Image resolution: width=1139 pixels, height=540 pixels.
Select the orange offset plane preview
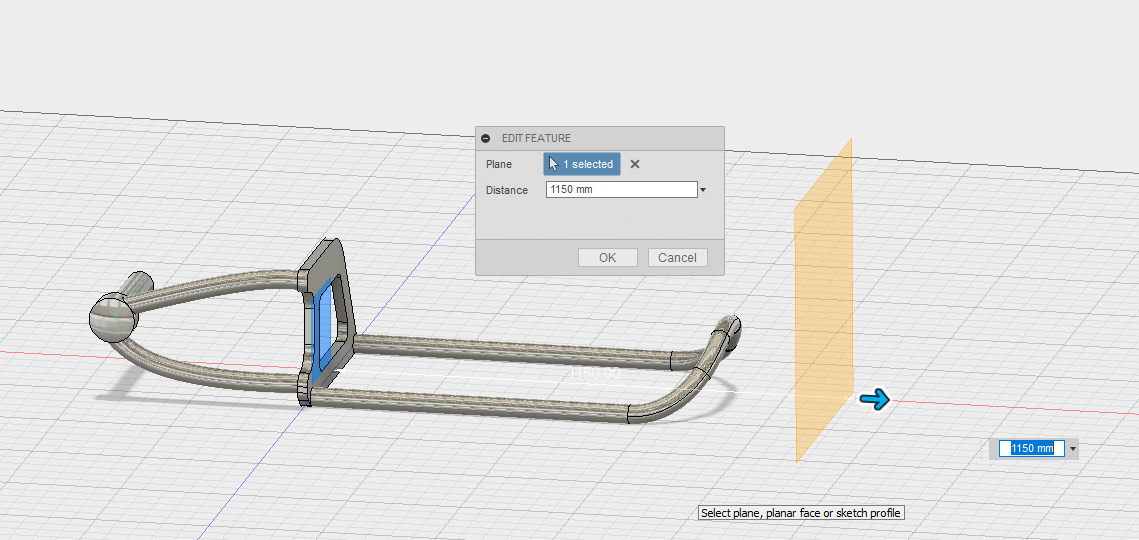824,300
